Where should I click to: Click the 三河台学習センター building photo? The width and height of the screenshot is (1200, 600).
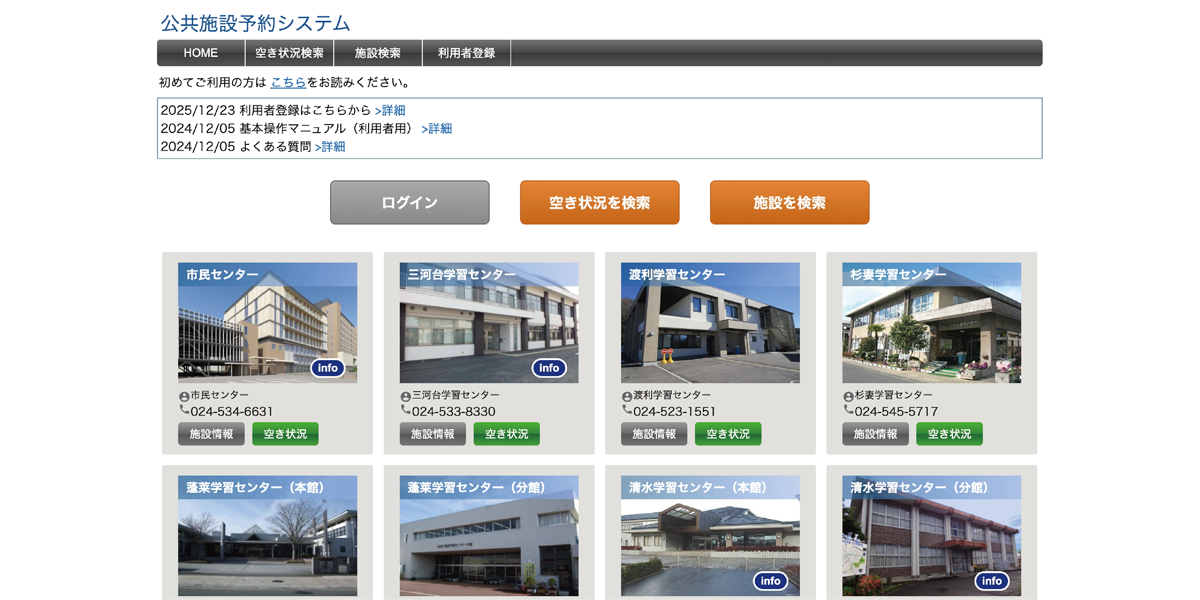click(489, 323)
